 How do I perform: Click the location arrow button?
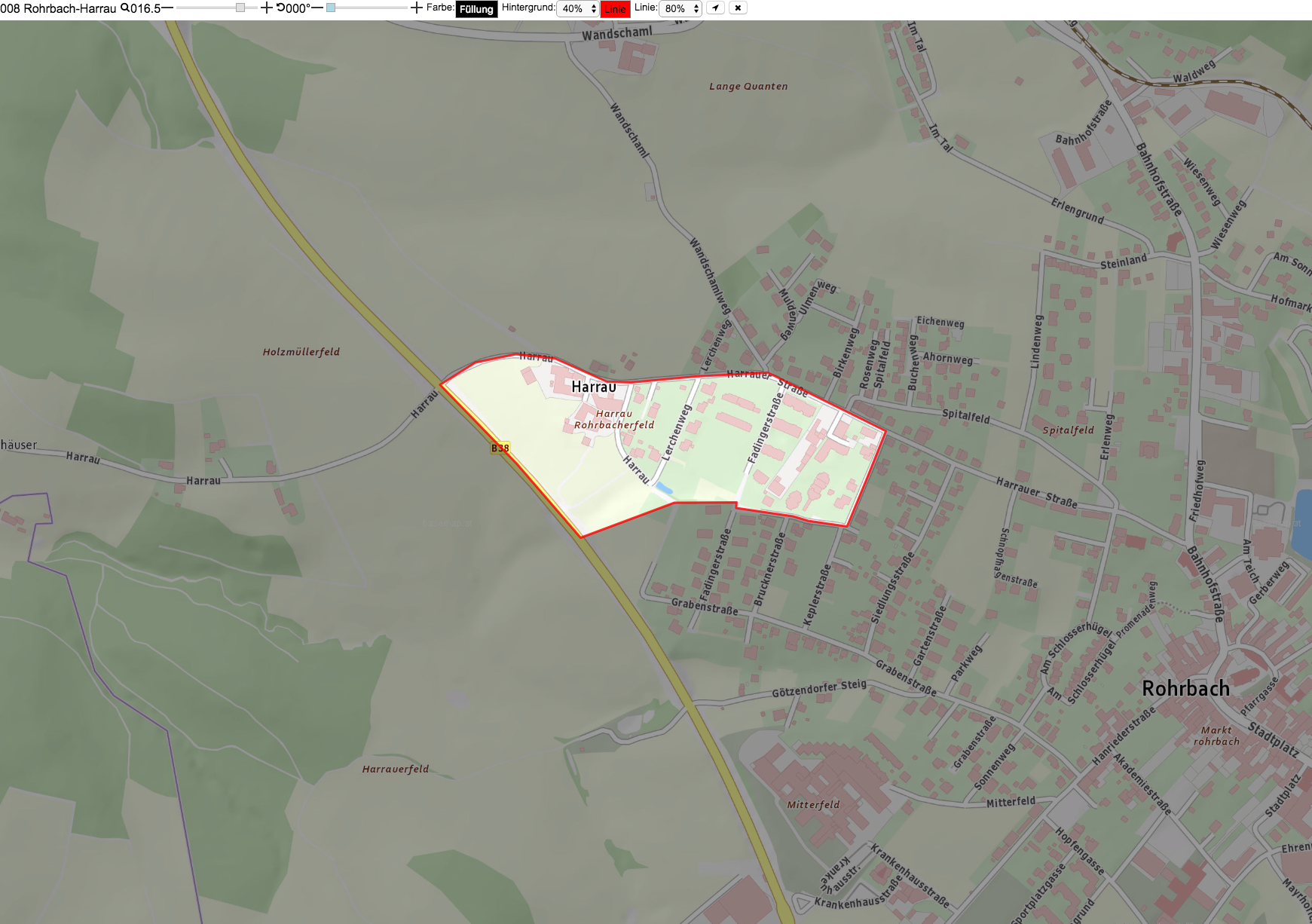715,8
